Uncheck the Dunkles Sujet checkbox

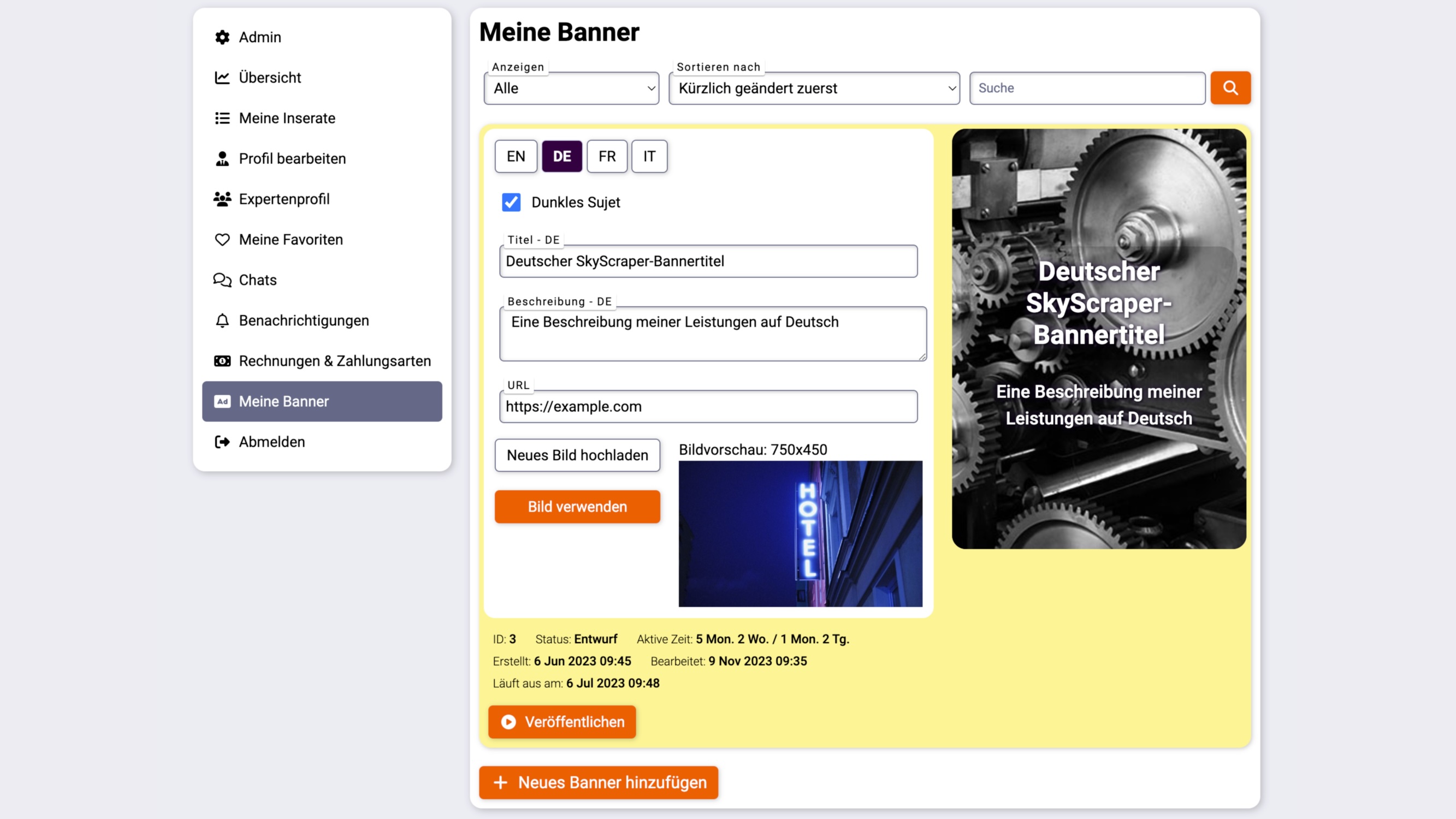511,203
